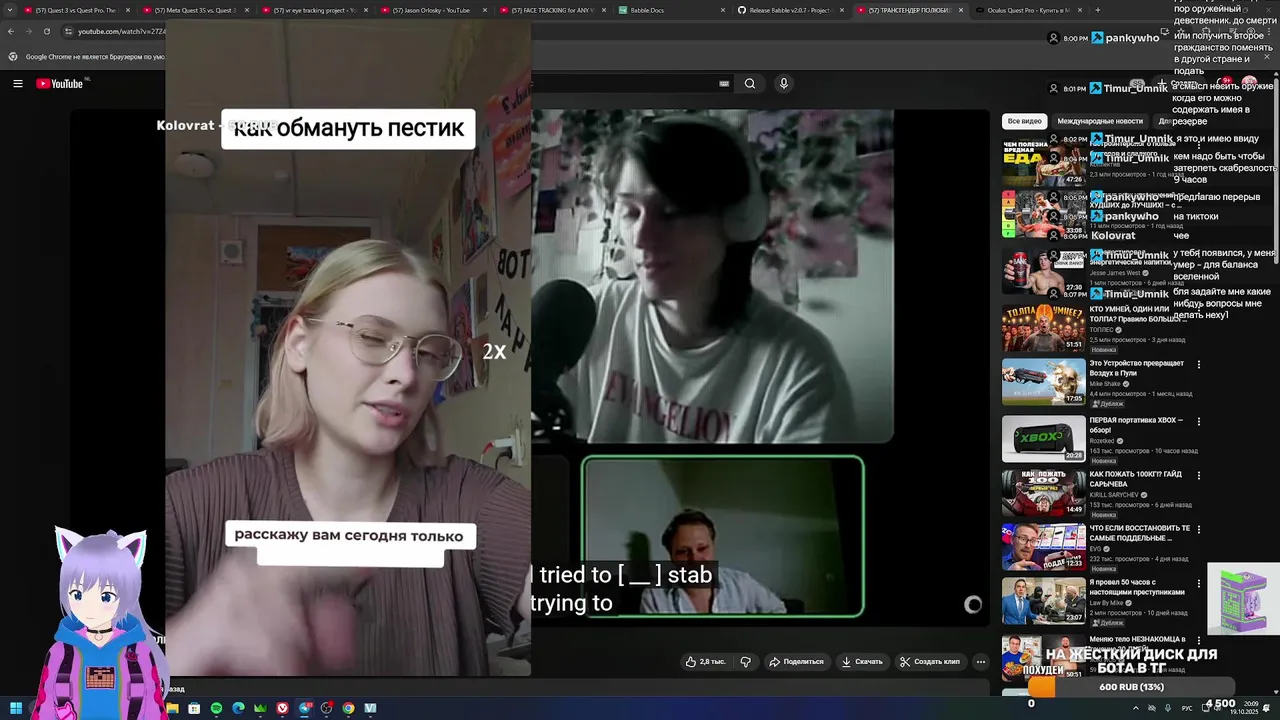Open the air-into-bullets device video thumbnail
1280x720 pixels.
pyautogui.click(x=1043, y=382)
